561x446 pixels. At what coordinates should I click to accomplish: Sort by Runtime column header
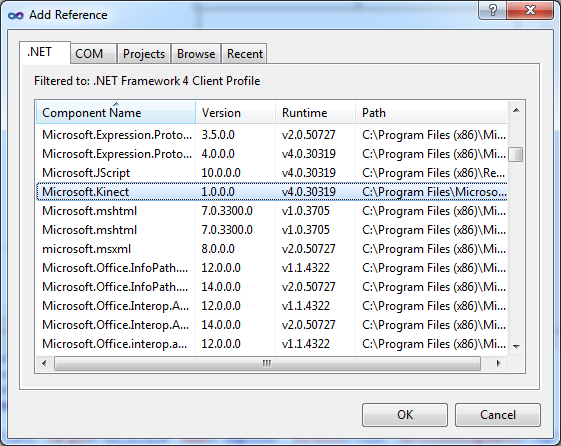coord(316,113)
